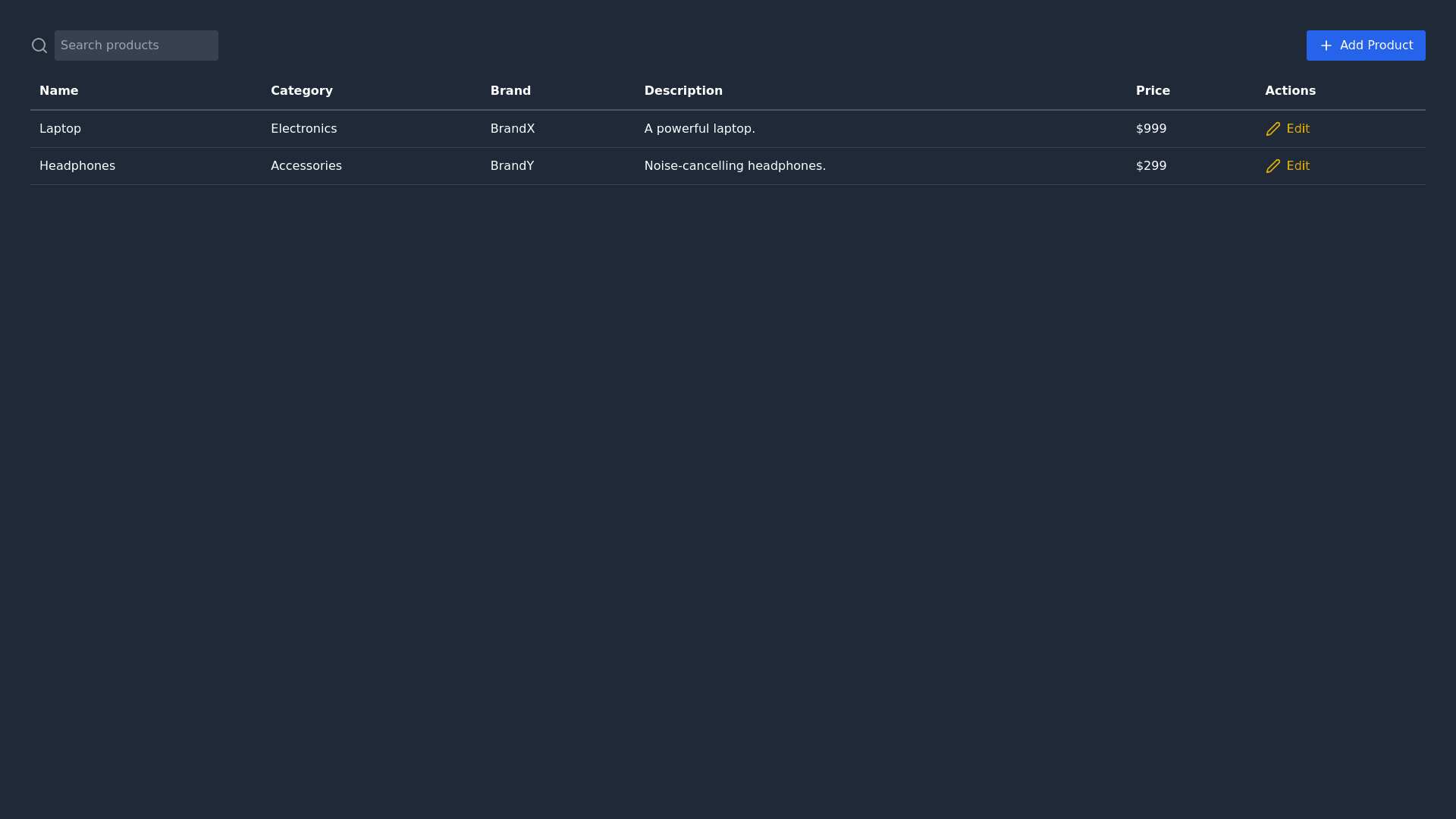
Task: Click the BrandY brand cell
Action: (512, 166)
